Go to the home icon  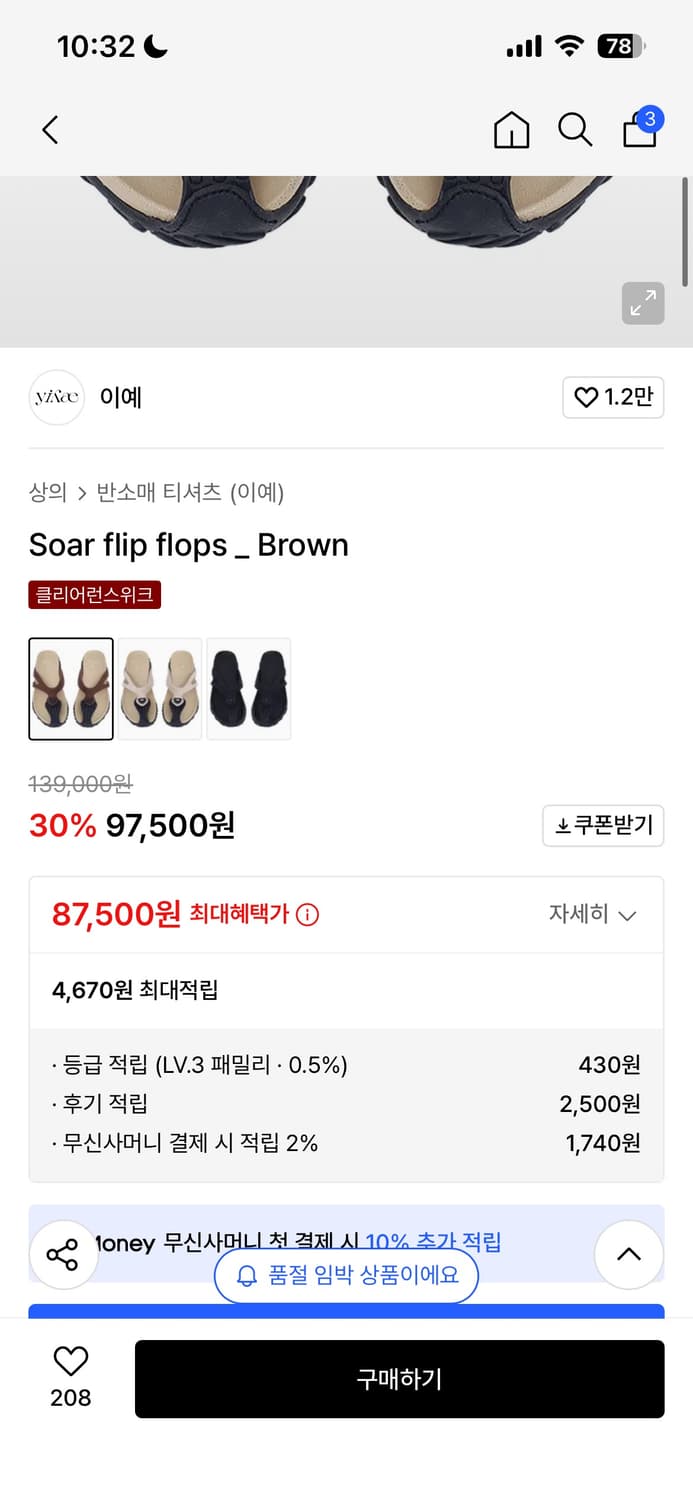point(511,130)
